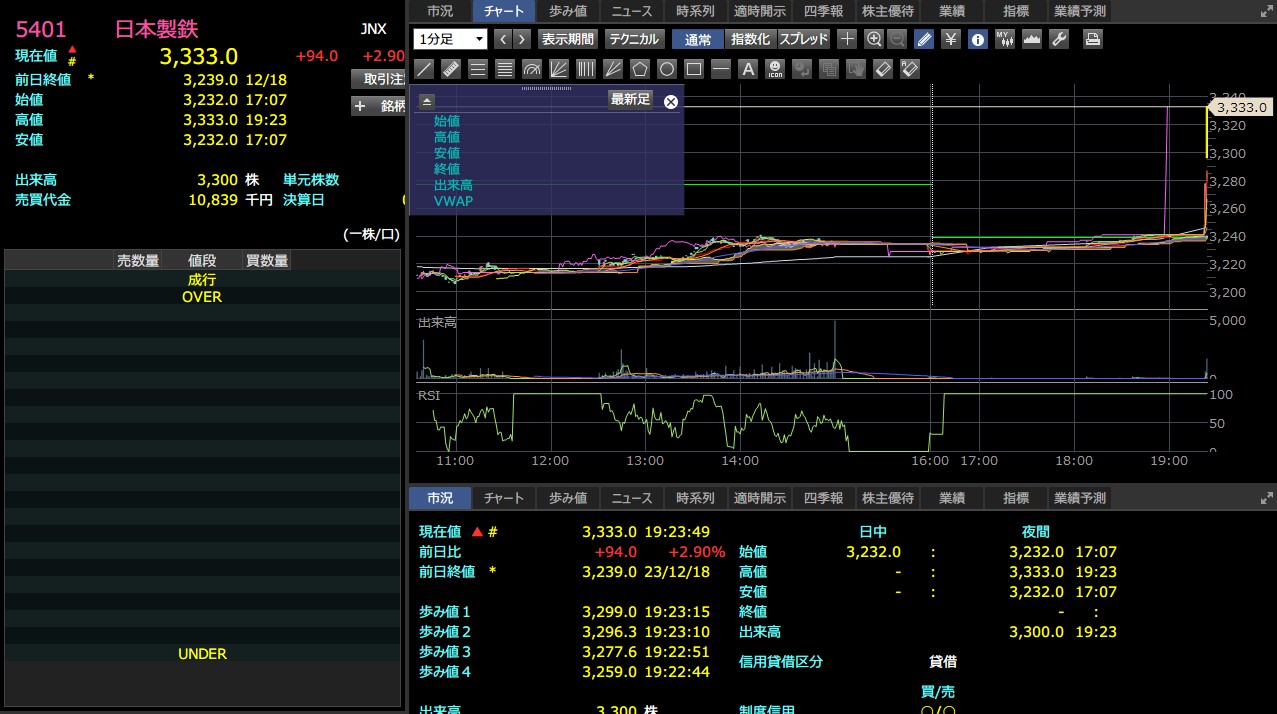Select the single eraser tool
Image resolution: width=1277 pixels, height=714 pixels.
click(883, 69)
